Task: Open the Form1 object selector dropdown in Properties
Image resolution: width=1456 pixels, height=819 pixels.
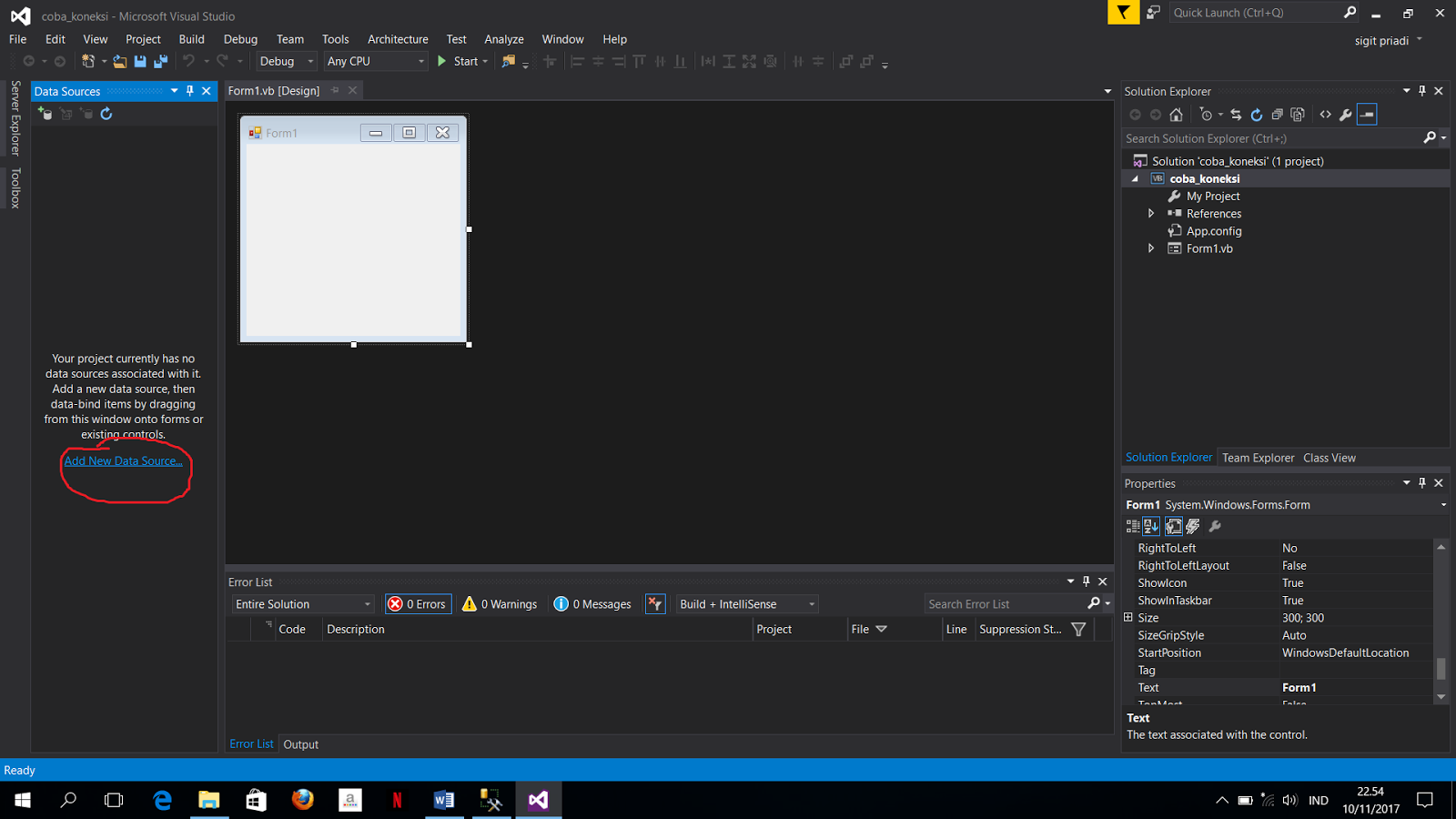Action: pyautogui.click(x=1443, y=505)
